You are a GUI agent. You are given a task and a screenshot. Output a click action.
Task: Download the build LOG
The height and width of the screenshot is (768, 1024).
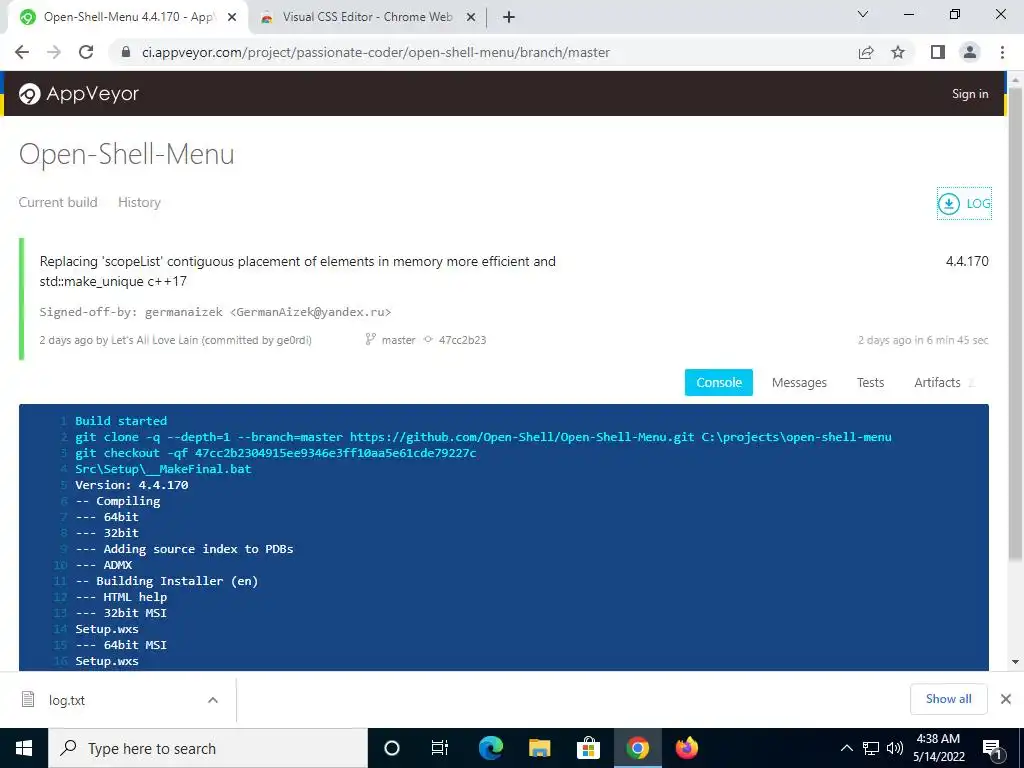[x=964, y=204]
